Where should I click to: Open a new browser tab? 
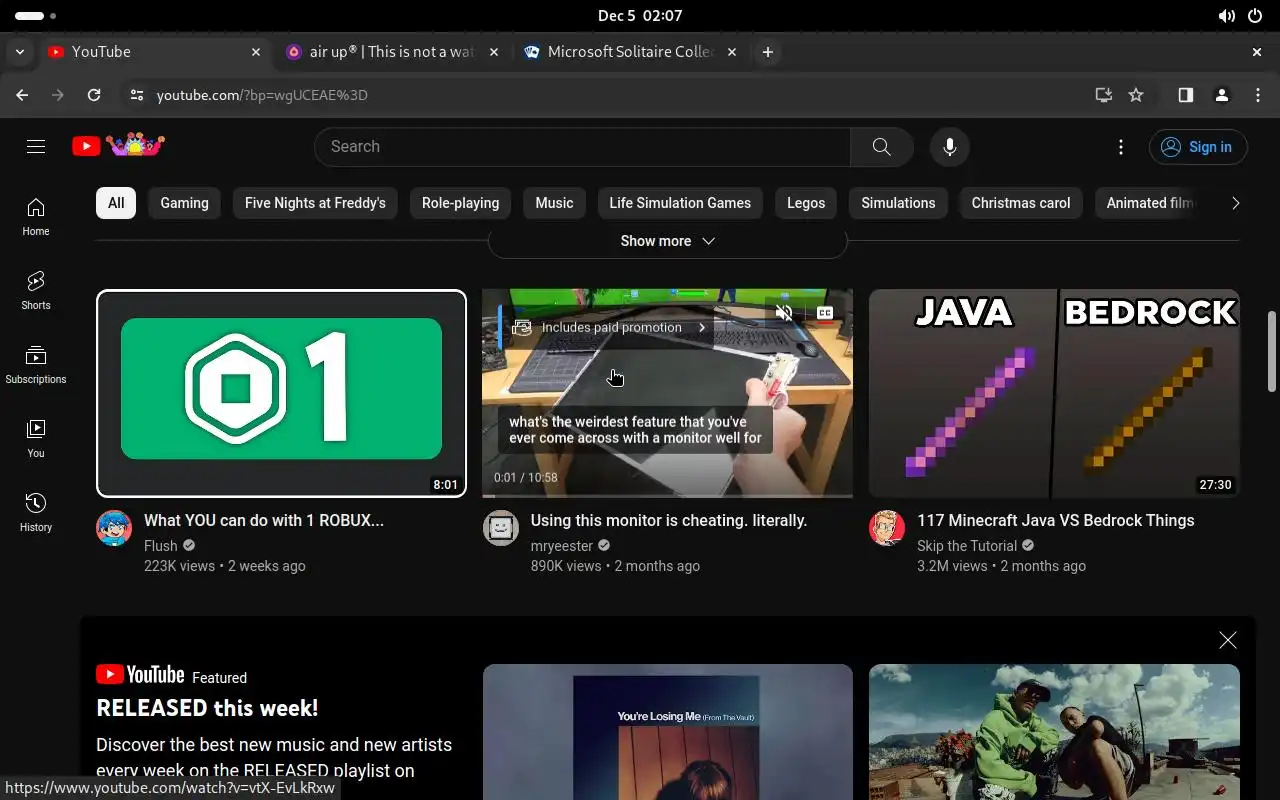point(767,52)
